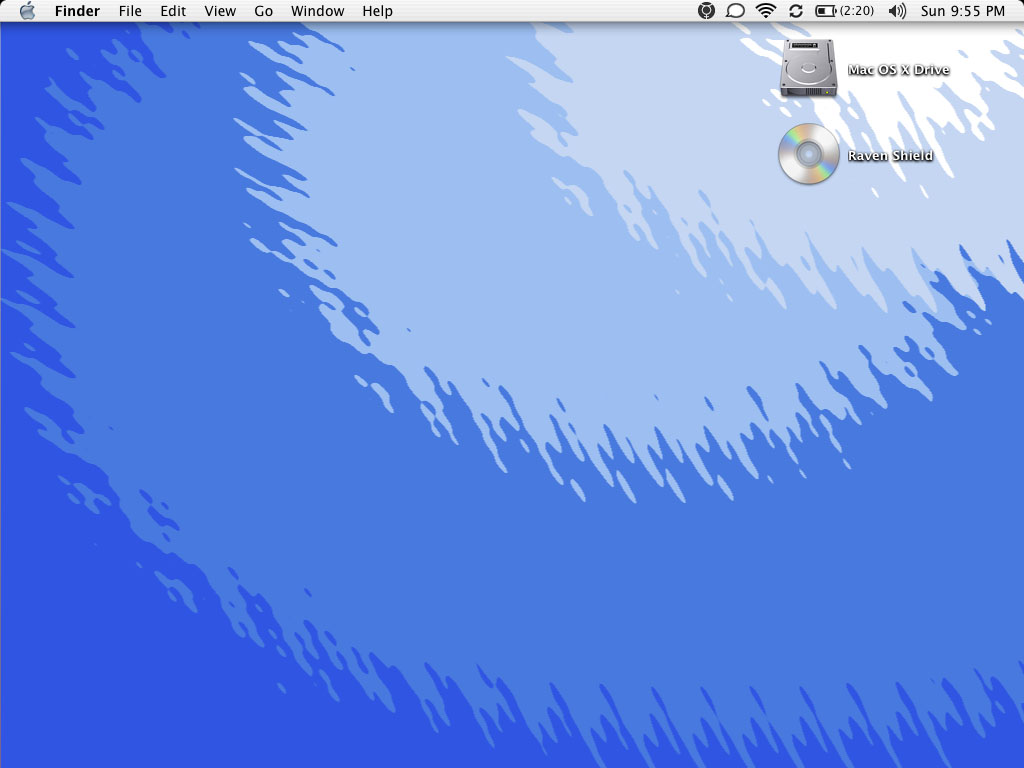1024x768 pixels.
Task: Click the Sun 9:55 PM clock
Action: pos(963,11)
